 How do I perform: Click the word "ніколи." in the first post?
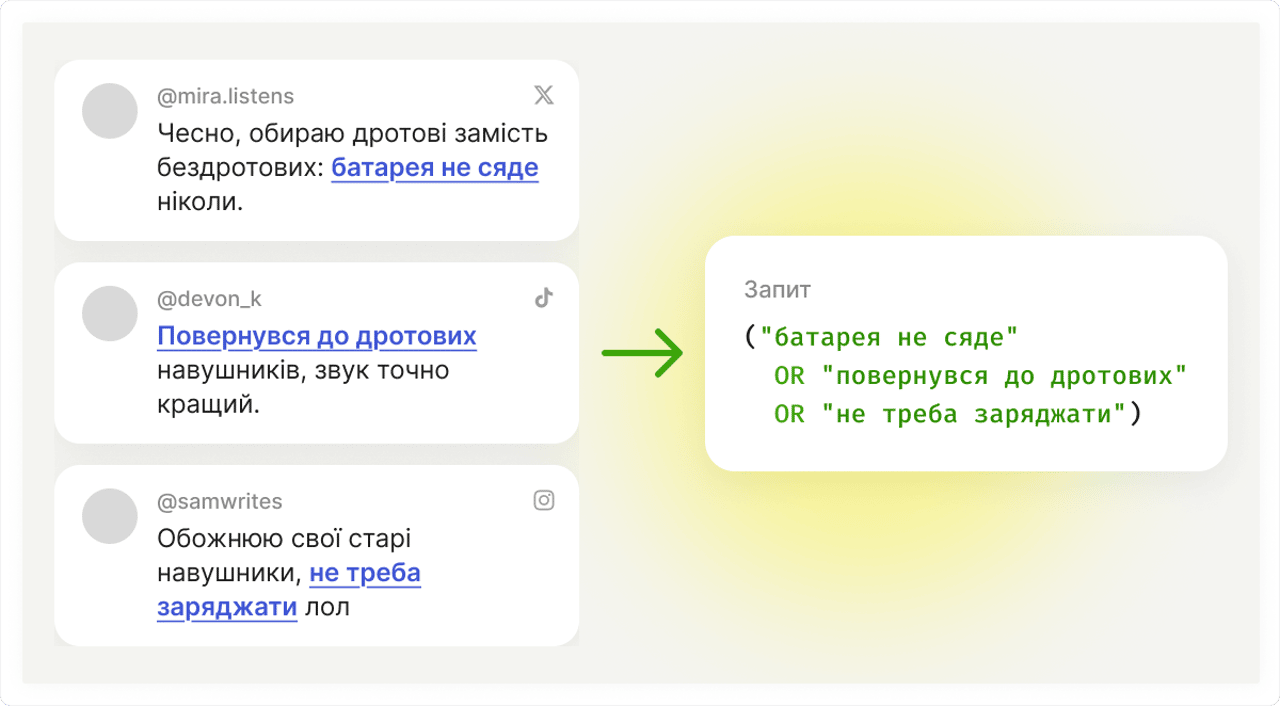coord(201,202)
